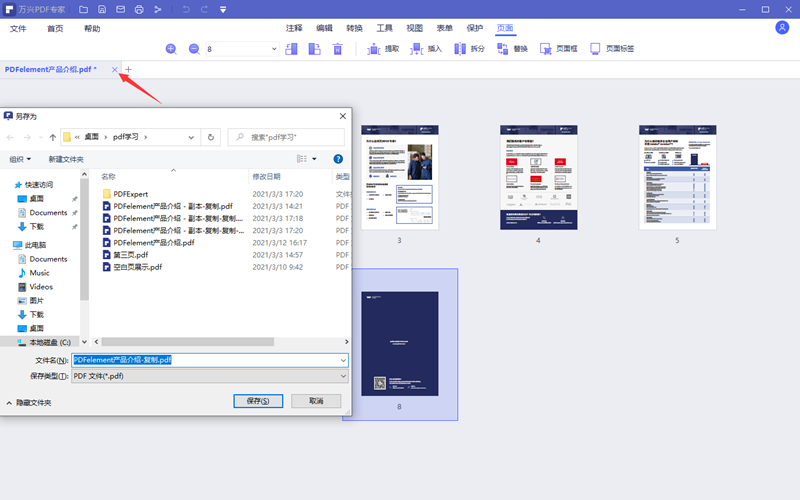The width and height of the screenshot is (800, 500).
Task: Open the 文件 menu
Action: [x=18, y=28]
